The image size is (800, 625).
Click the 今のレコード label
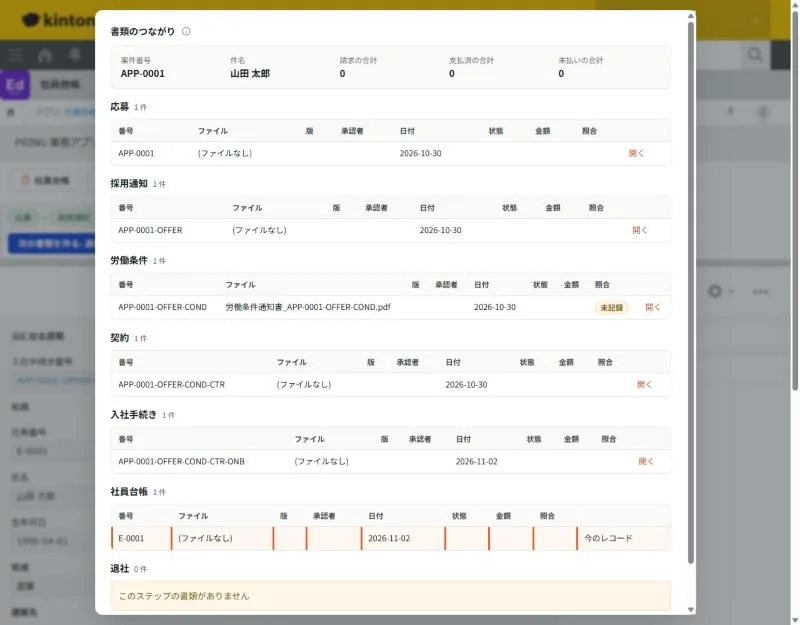(608, 538)
